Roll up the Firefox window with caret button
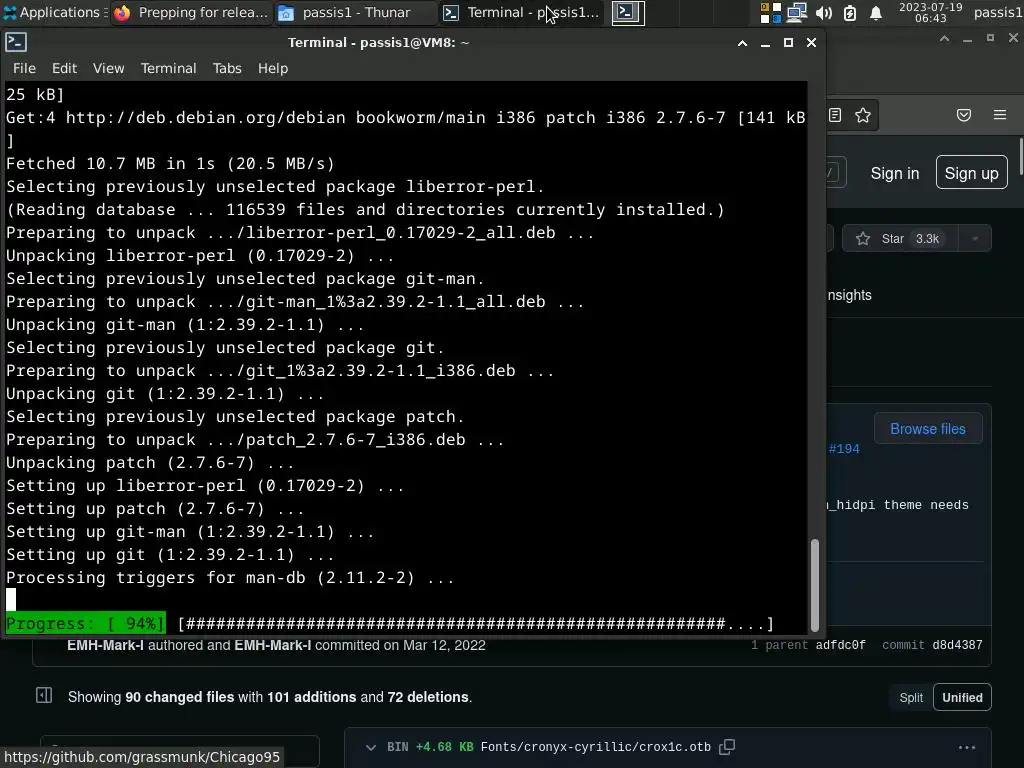The height and width of the screenshot is (768, 1024). pyautogui.click(x=944, y=39)
